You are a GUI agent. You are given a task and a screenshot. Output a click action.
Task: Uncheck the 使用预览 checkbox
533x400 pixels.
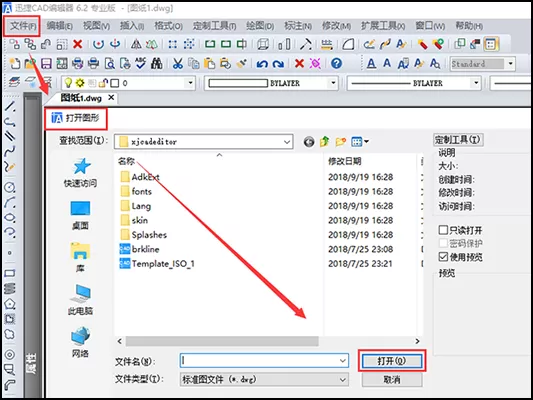443,257
